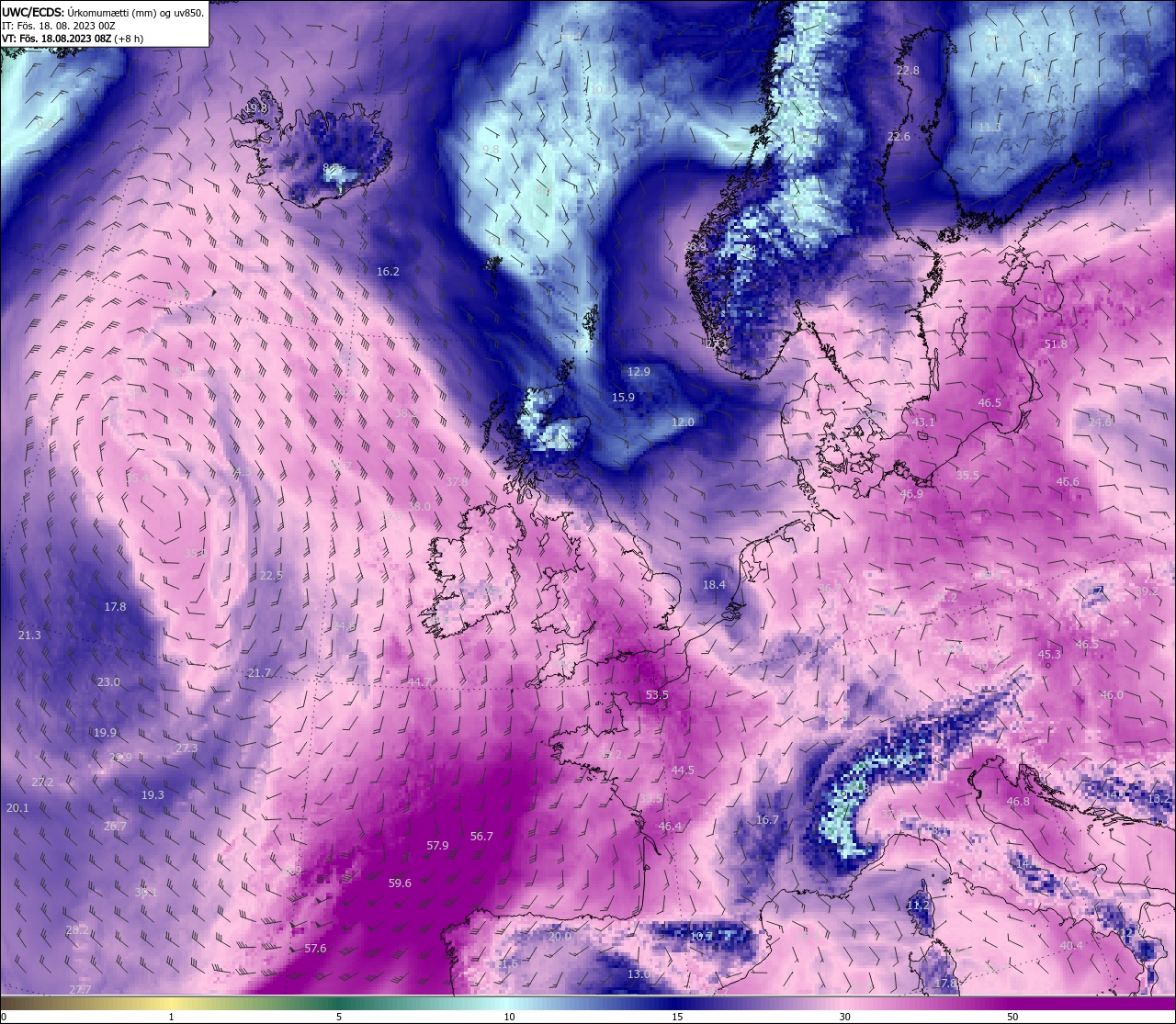Click the 44.5 value label
Screen dimensions: 1176x1024
tap(683, 770)
